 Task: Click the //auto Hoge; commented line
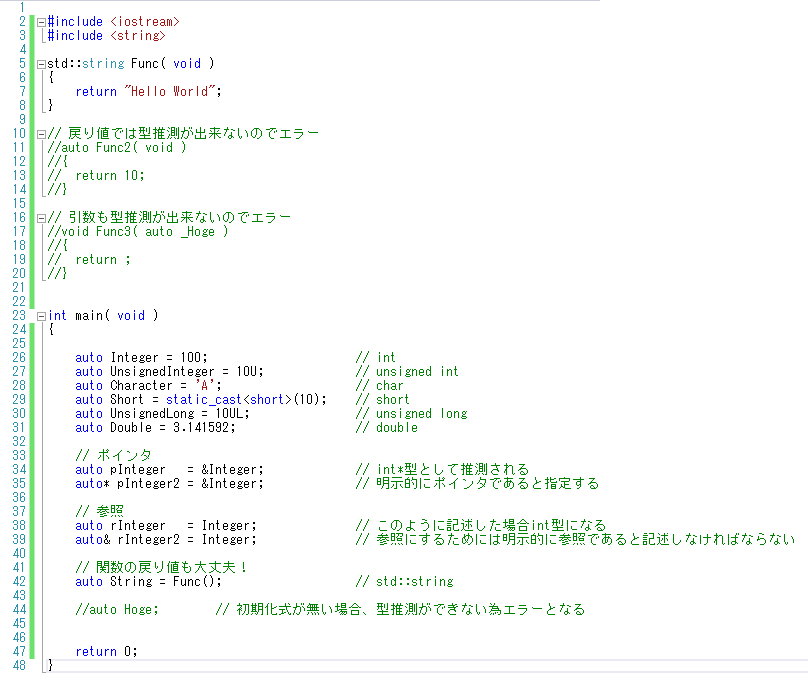(117, 609)
